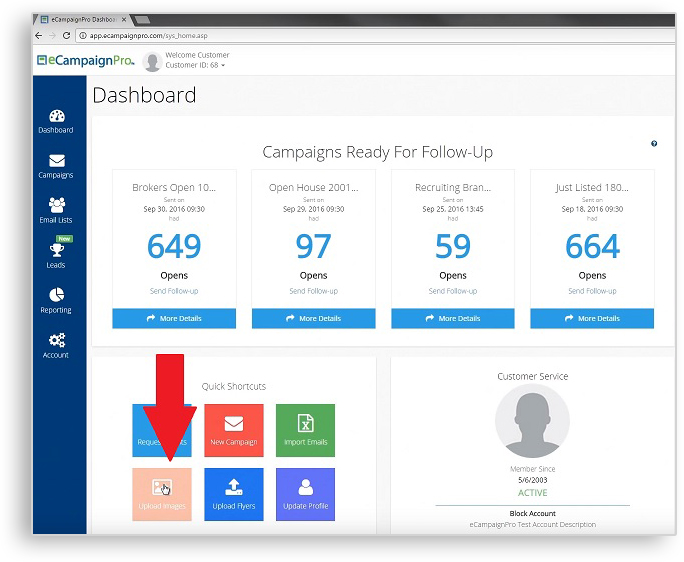
Task: Click the Just Listed 180... campaign title
Action: tap(592, 188)
